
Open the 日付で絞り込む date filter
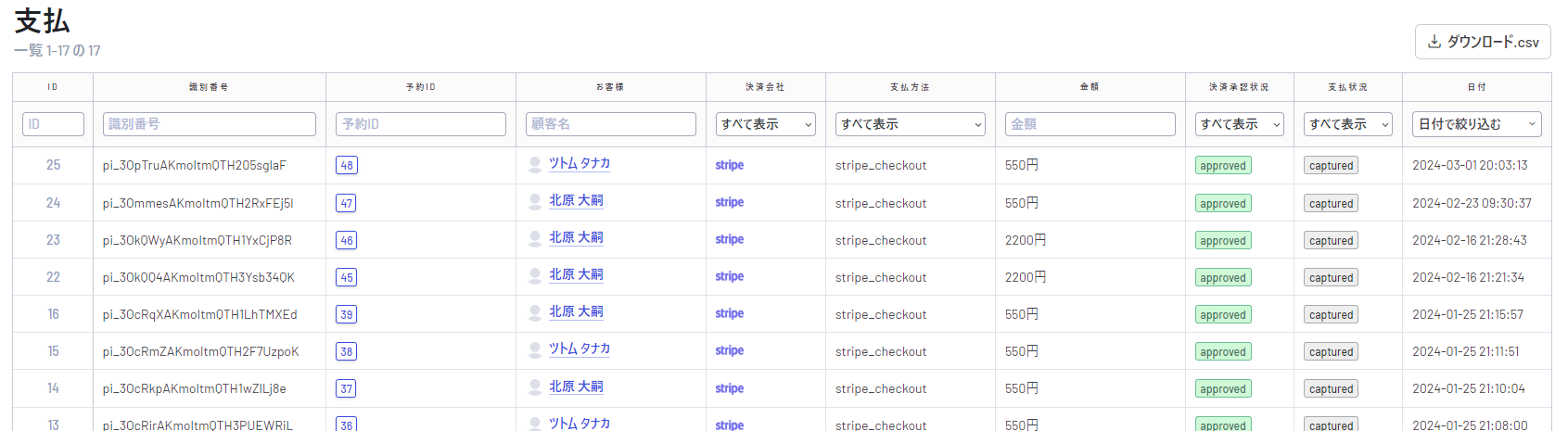pyautogui.click(x=1476, y=124)
